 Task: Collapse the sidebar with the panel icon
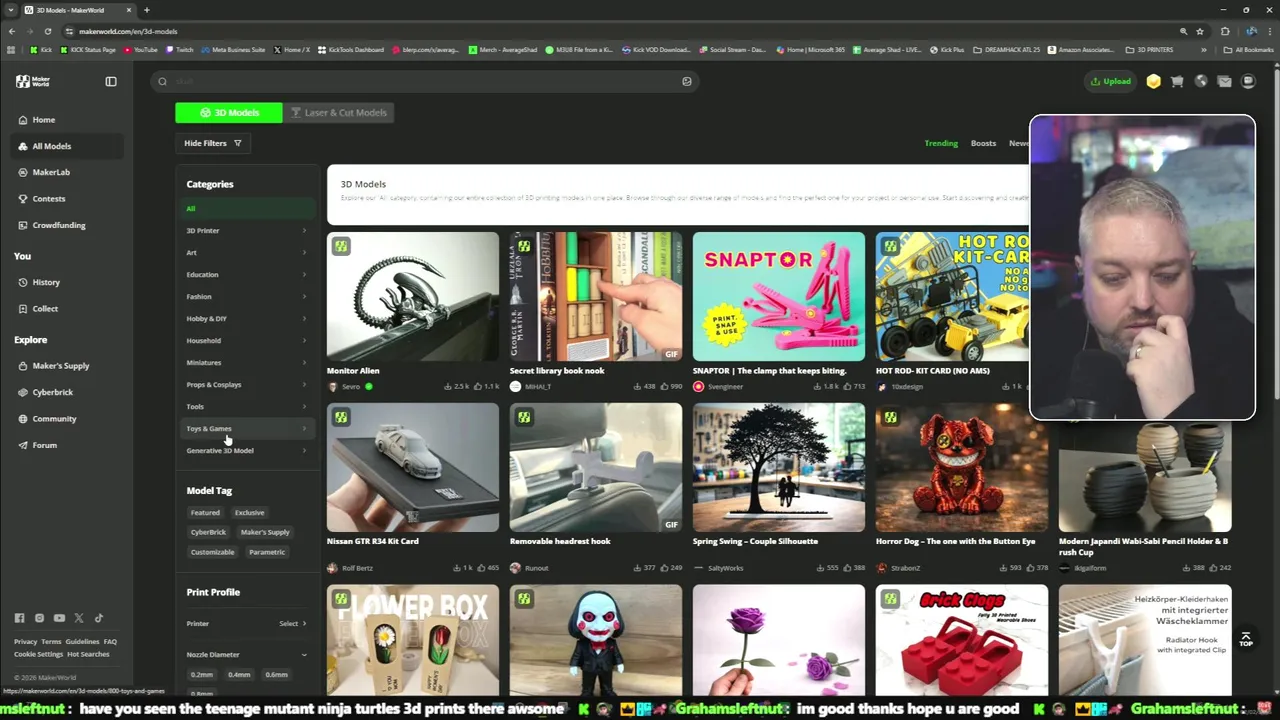coord(111,81)
